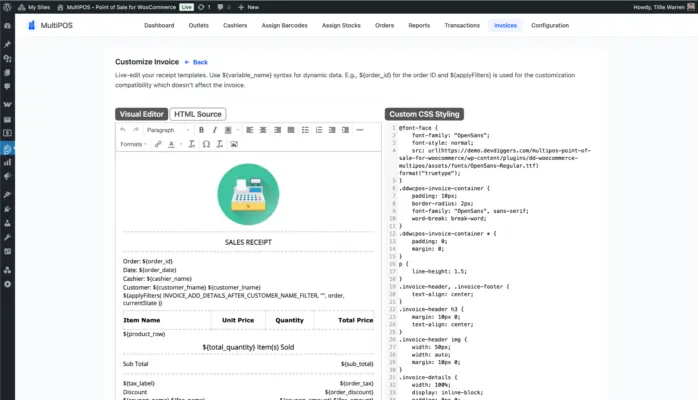Clear formatting with first Tx icon
This screenshot has height=400, width=698.
pos(191,144)
